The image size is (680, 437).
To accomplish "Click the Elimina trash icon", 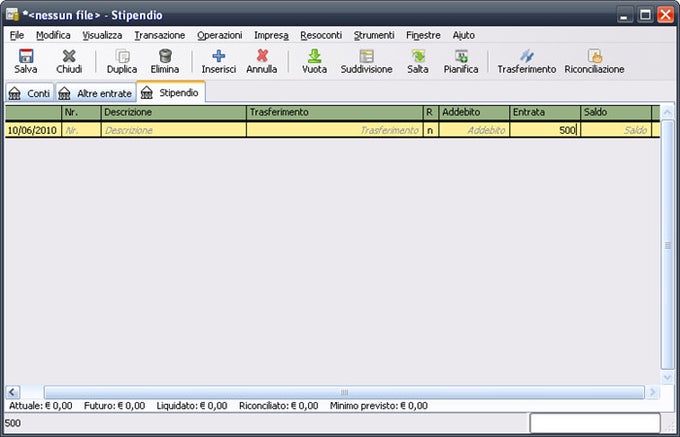I will [165, 56].
